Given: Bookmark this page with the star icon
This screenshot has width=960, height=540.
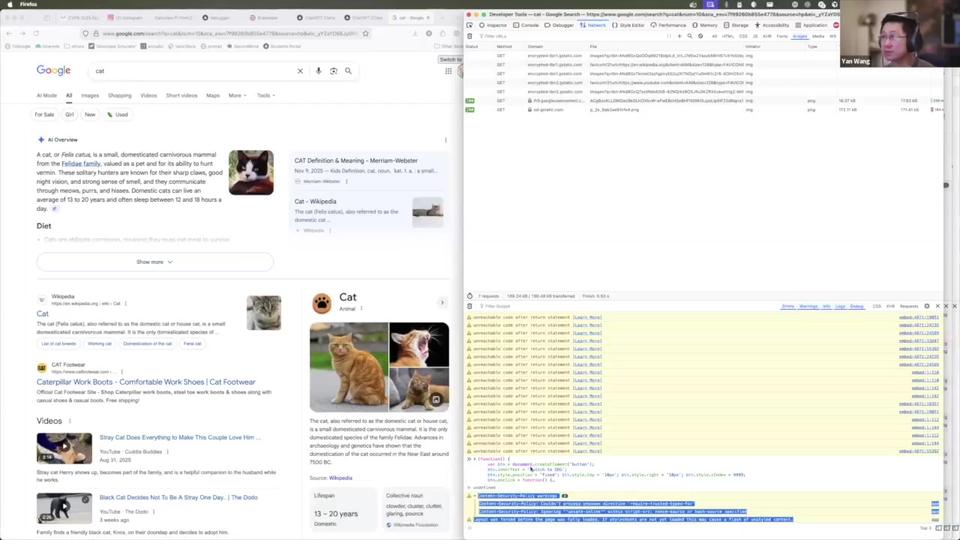Looking at the screenshot, I should (366, 34).
